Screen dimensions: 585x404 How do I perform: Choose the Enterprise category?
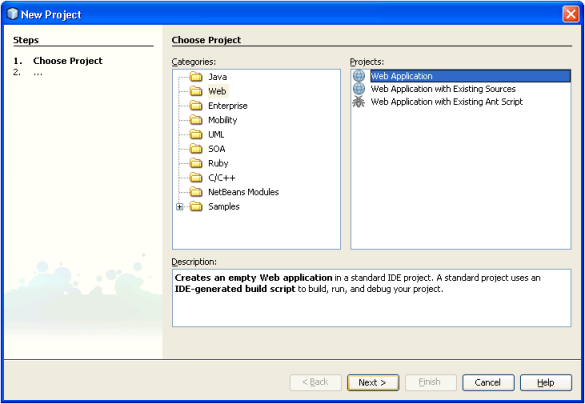click(x=228, y=106)
